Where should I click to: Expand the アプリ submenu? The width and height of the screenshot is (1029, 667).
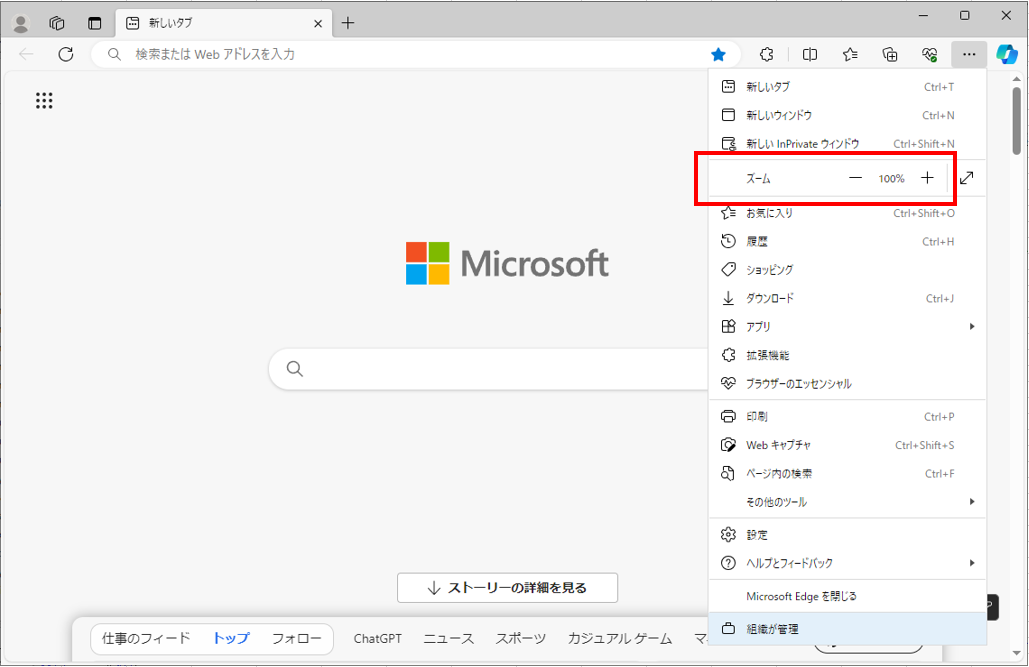[847, 326]
